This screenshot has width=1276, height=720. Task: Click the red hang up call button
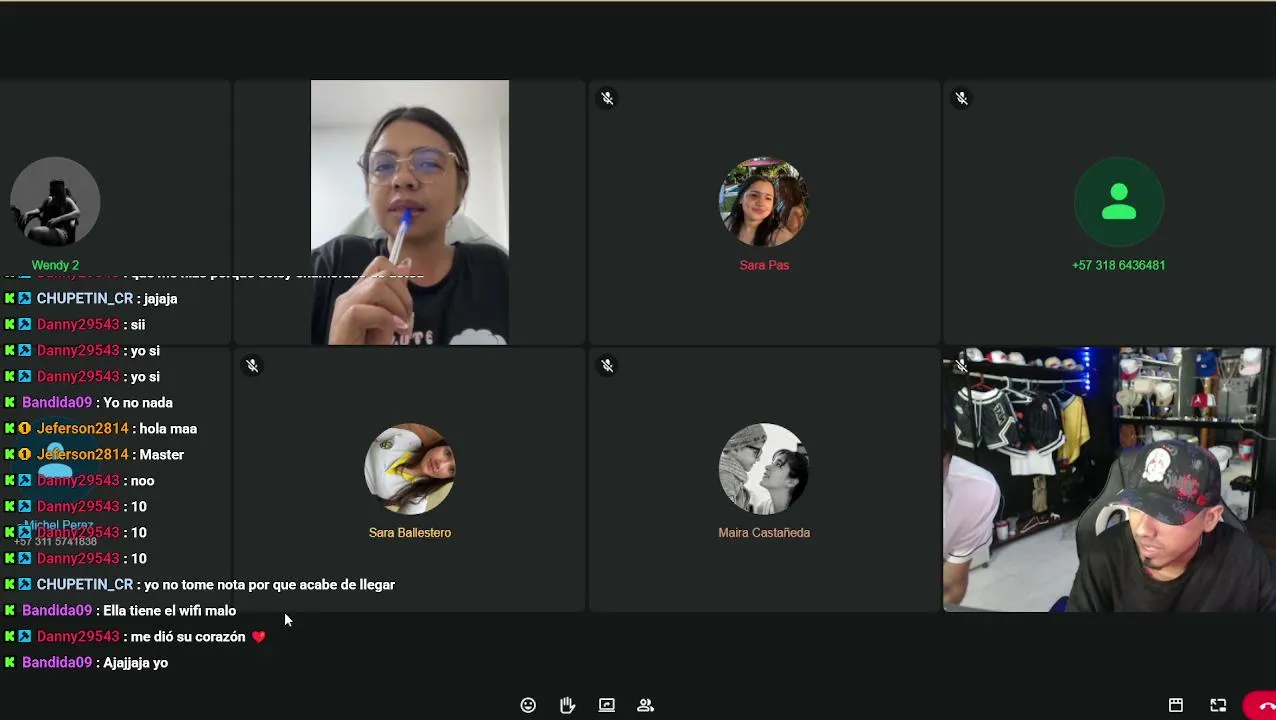[1262, 705]
